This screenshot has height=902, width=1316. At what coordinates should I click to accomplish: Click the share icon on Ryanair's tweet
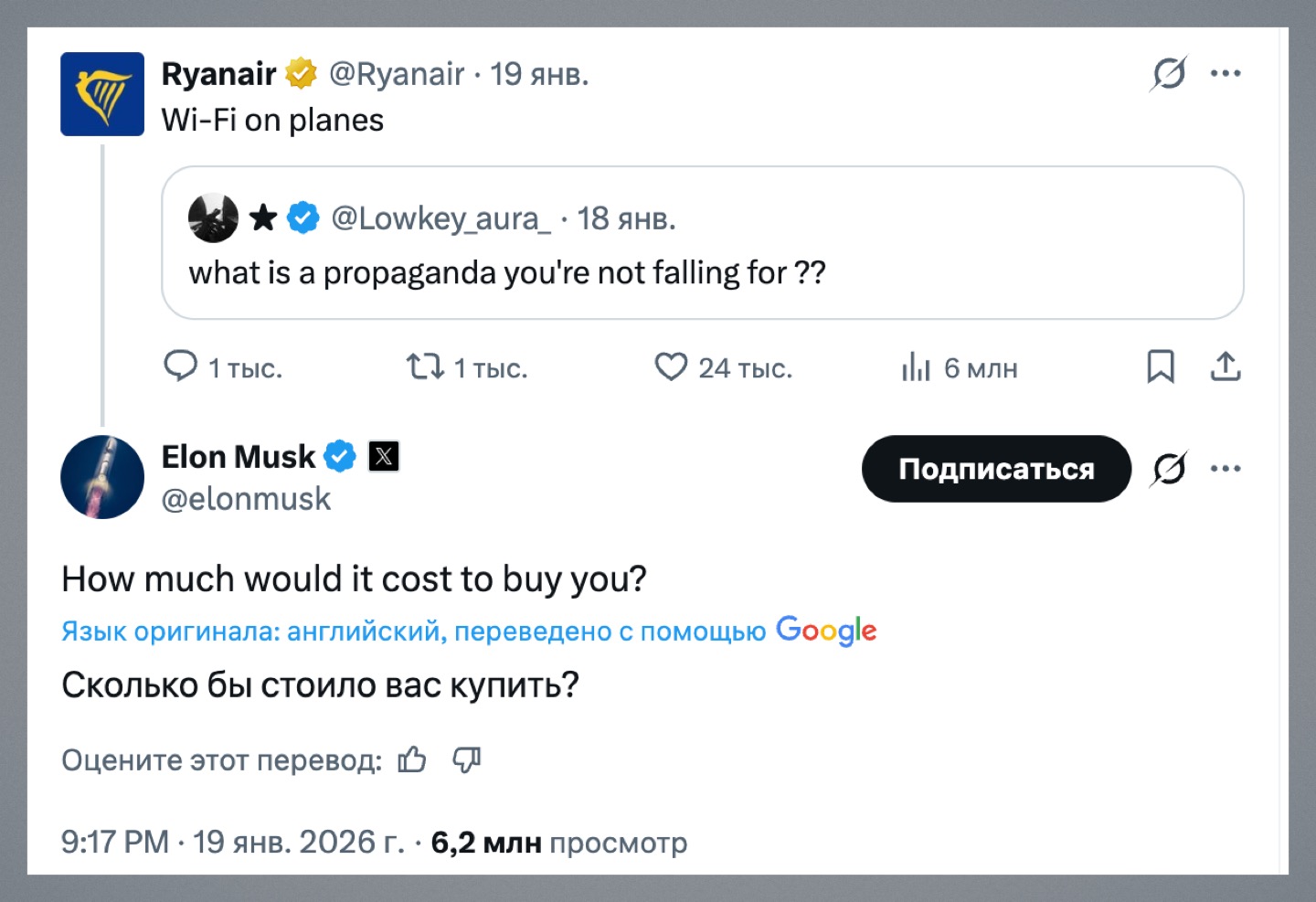click(x=1226, y=366)
